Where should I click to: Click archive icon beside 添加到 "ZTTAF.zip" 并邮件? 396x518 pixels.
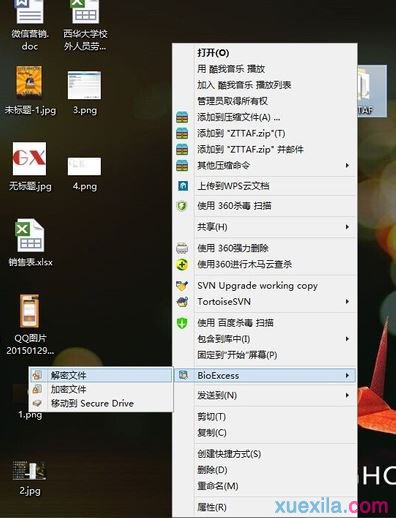click(x=182, y=149)
